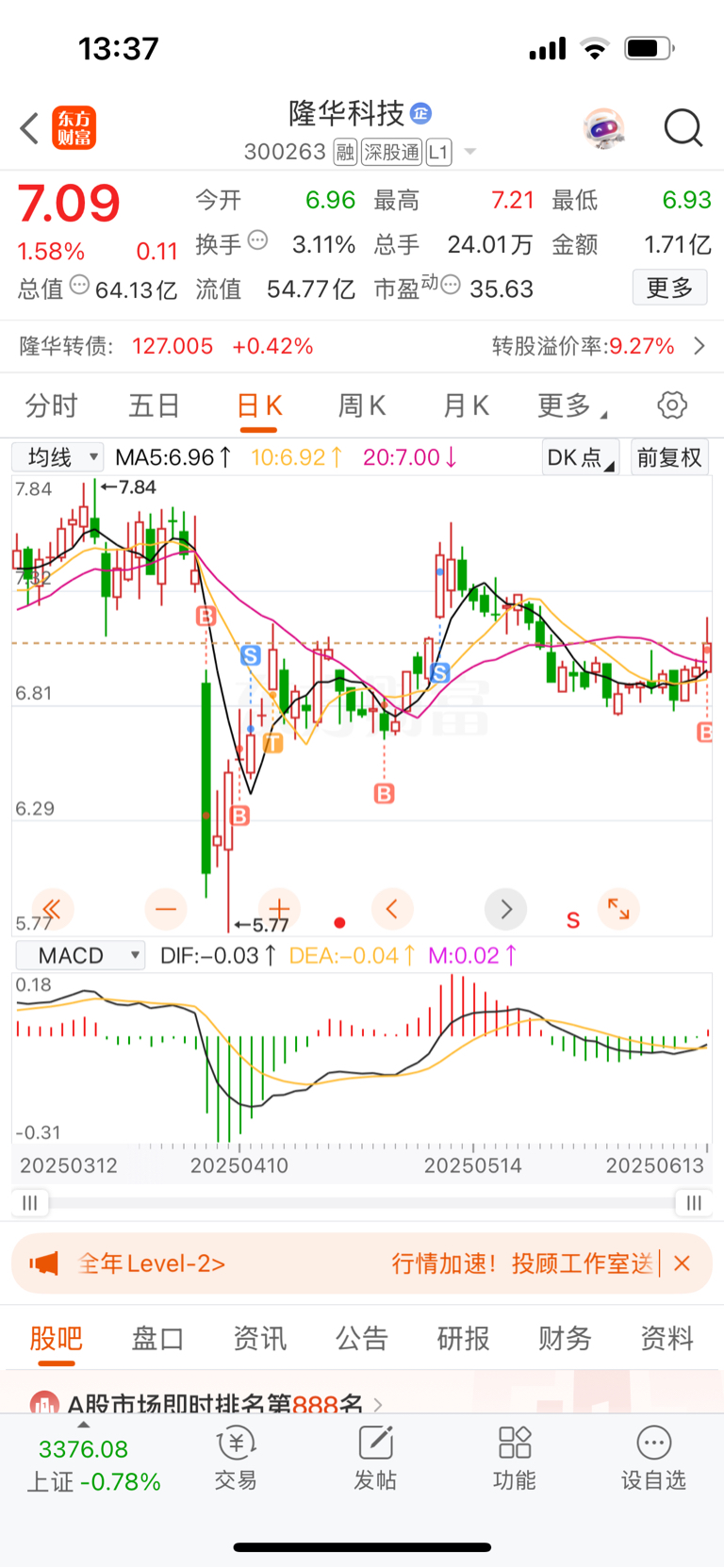Open the AI robot assistant icon

click(x=603, y=128)
